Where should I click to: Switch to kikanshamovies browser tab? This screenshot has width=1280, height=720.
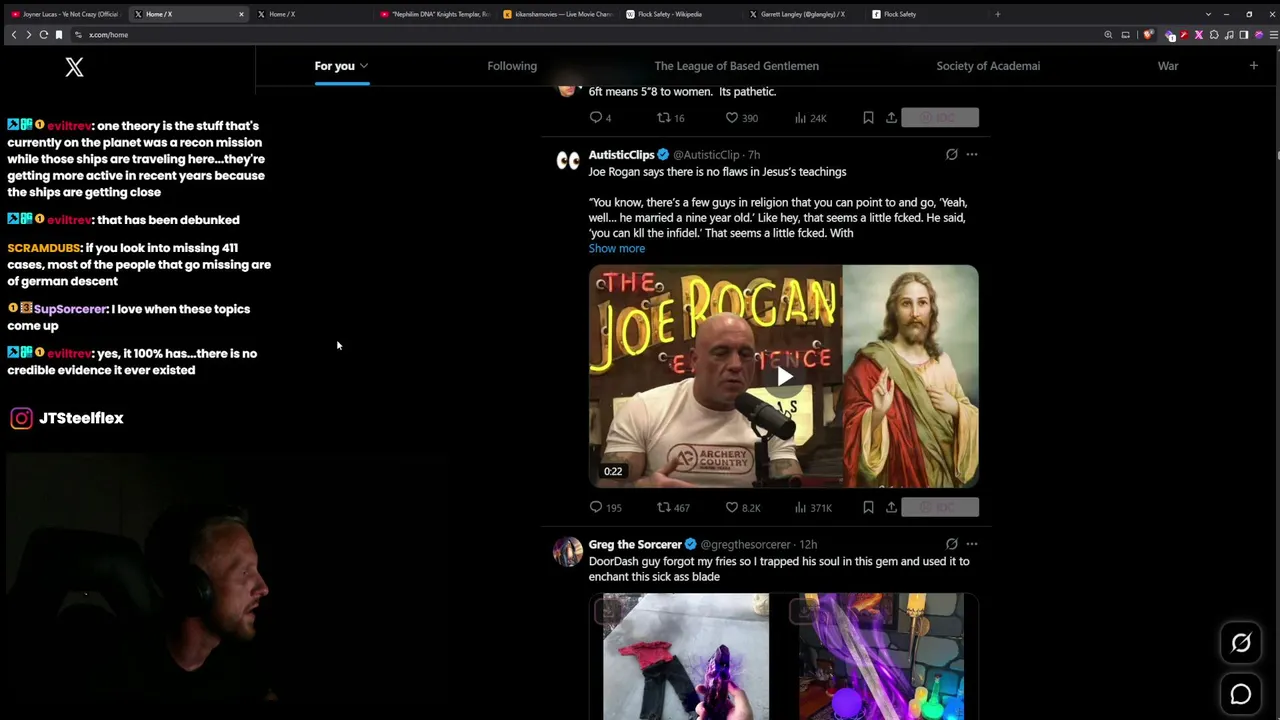click(558, 14)
